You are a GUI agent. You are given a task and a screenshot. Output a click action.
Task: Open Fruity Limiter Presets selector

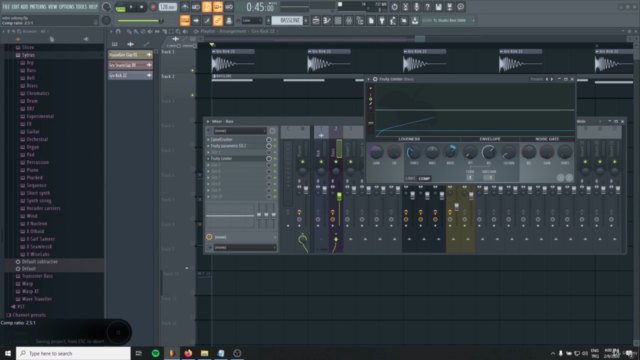(x=536, y=79)
